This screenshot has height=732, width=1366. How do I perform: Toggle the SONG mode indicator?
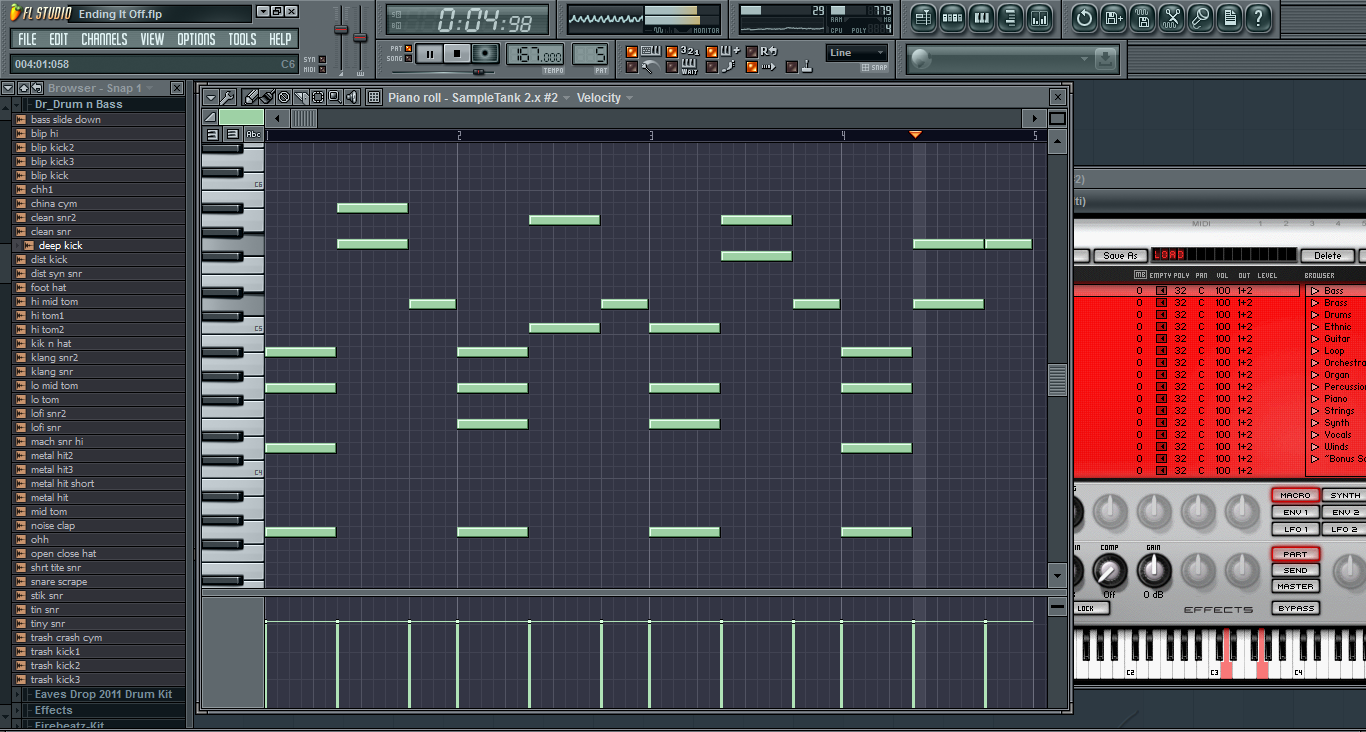tap(409, 58)
